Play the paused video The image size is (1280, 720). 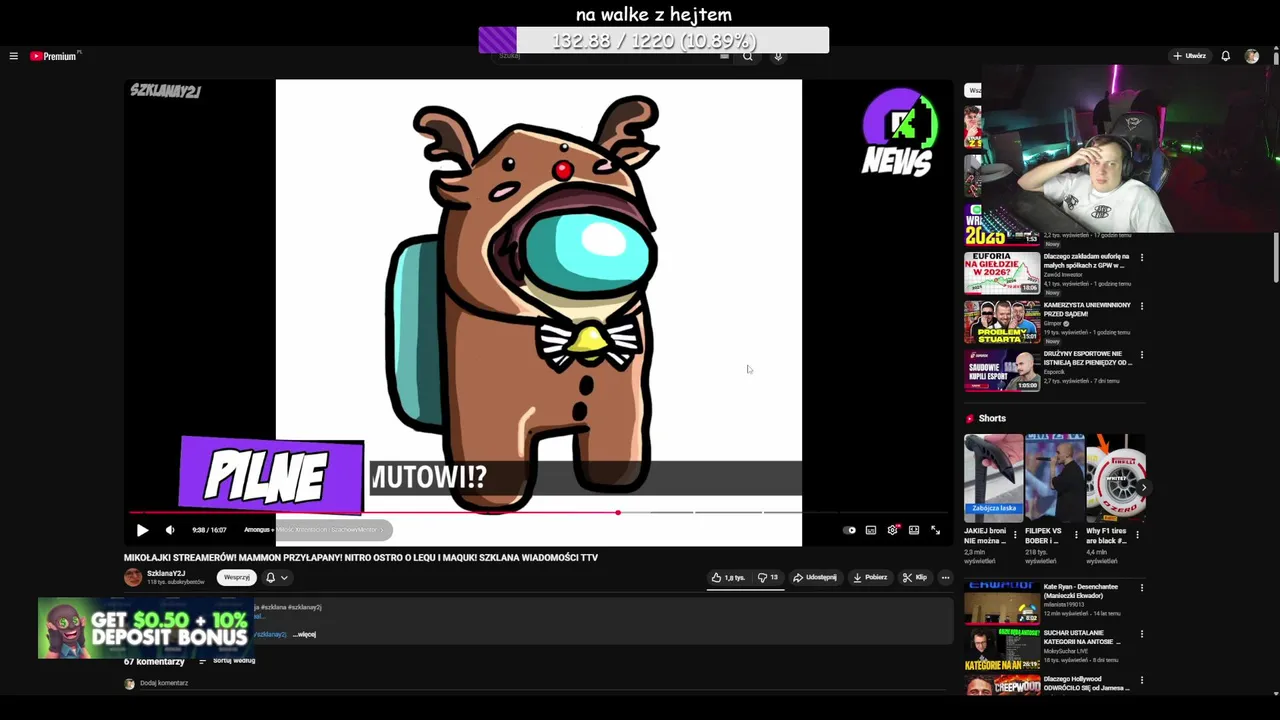[142, 530]
